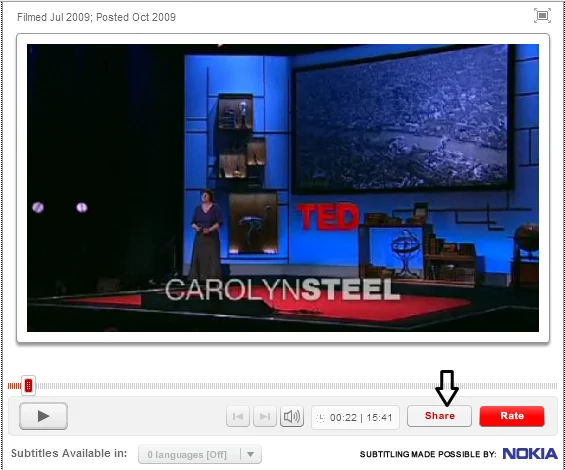The height and width of the screenshot is (470, 565).
Task: Click the video frame to play
Action: 283,188
